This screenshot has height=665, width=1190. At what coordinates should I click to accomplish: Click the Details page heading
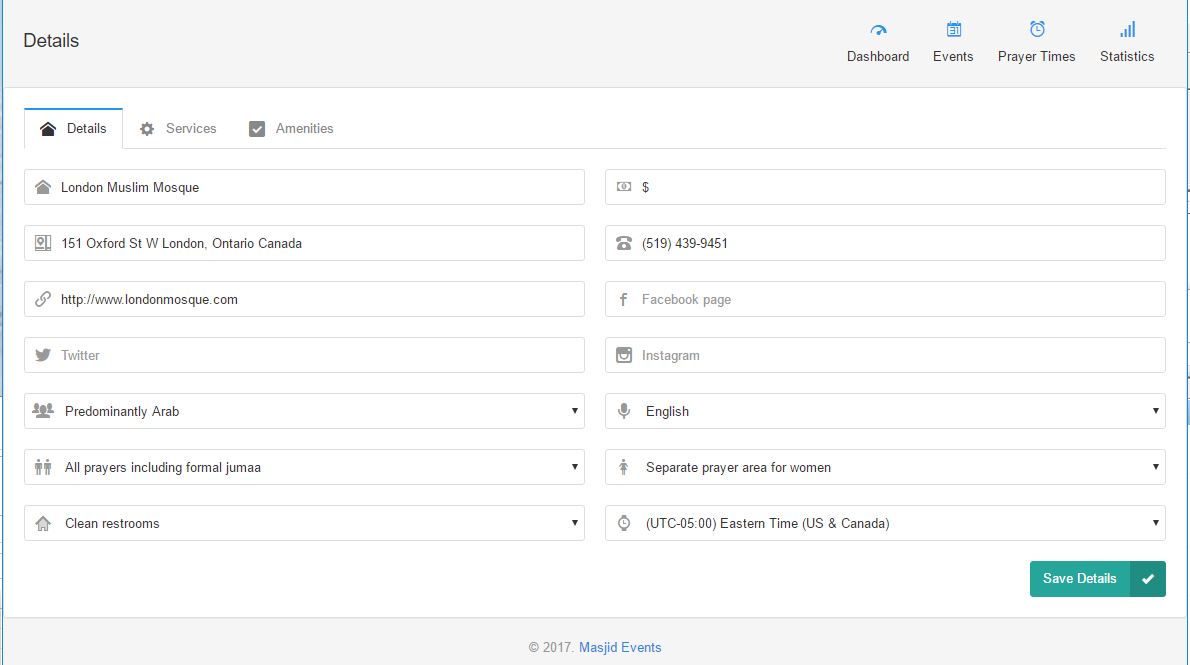(51, 41)
